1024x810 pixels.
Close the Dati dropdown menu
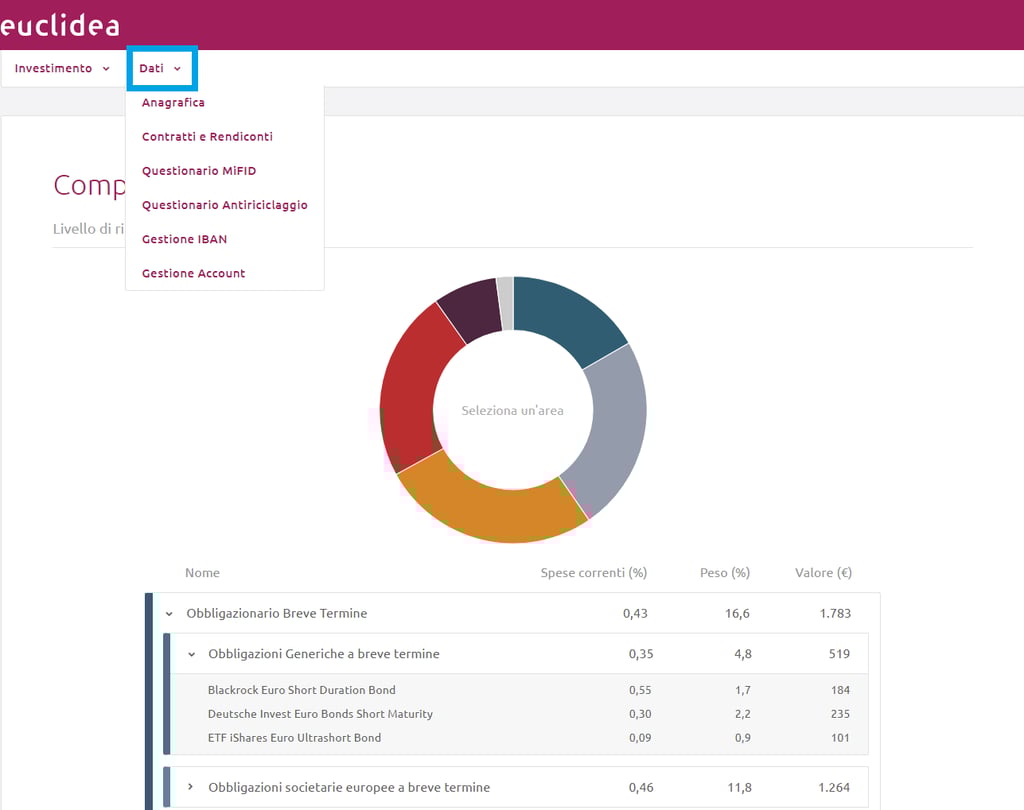[x=161, y=69]
